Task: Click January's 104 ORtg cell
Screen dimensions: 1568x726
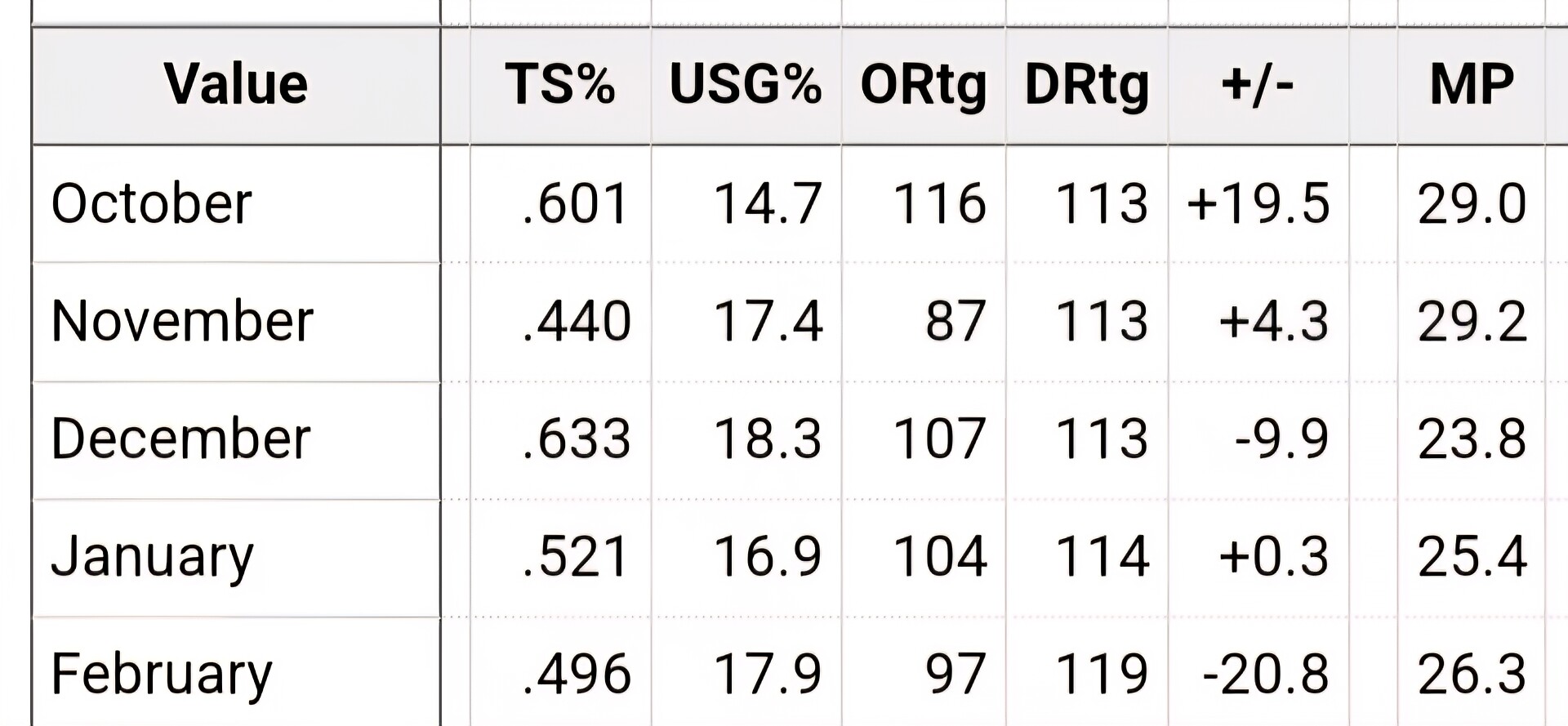Action: point(940,556)
